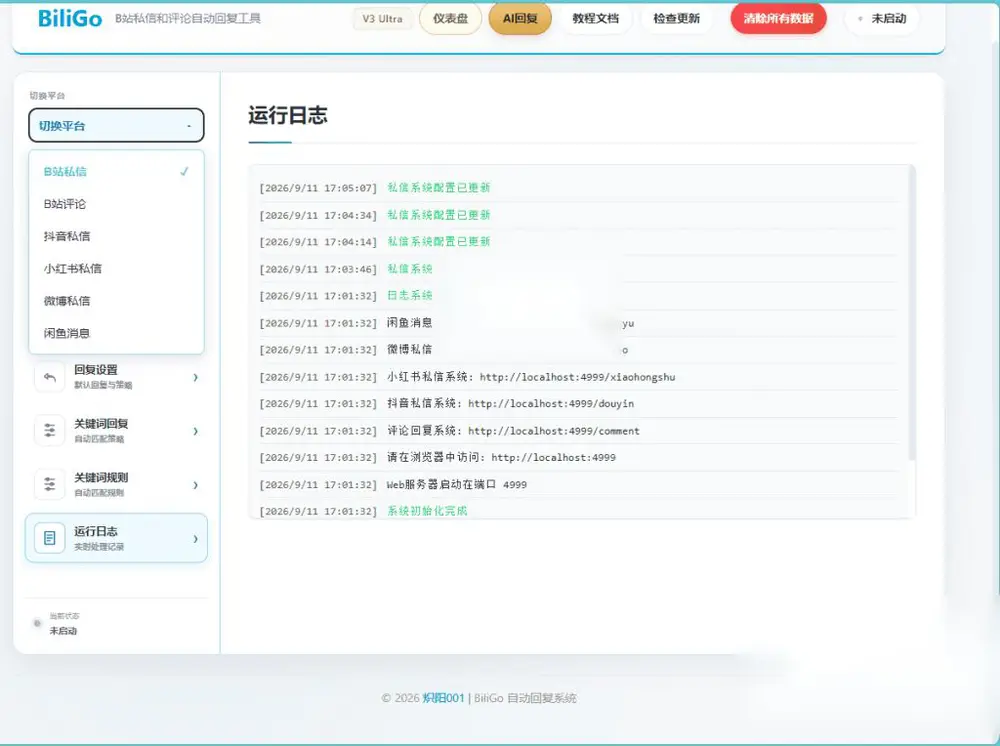Screen dimensions: 1000x746
Task: Click the BiliGo logo
Action: [x=70, y=18]
